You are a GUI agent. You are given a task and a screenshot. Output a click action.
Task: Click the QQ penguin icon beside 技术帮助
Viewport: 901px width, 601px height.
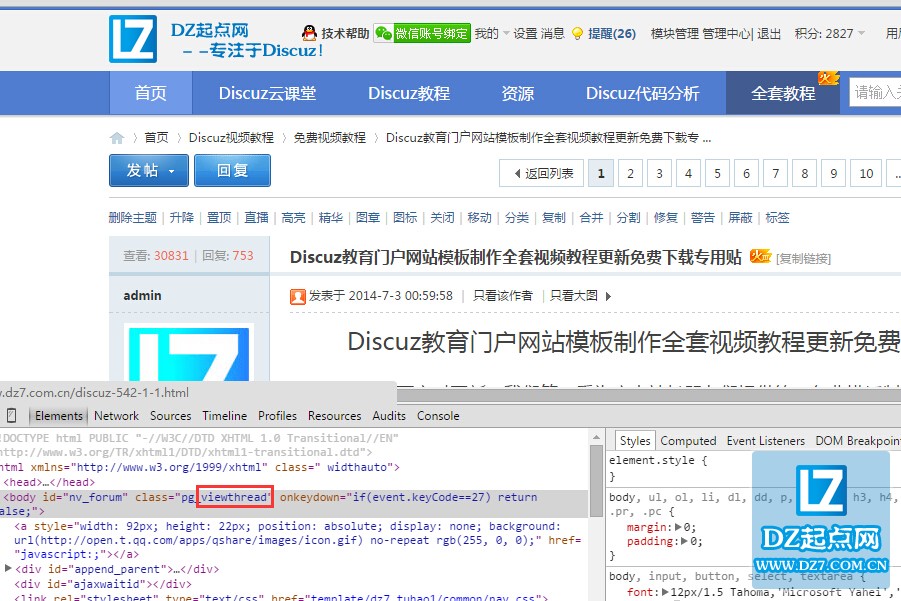309,33
